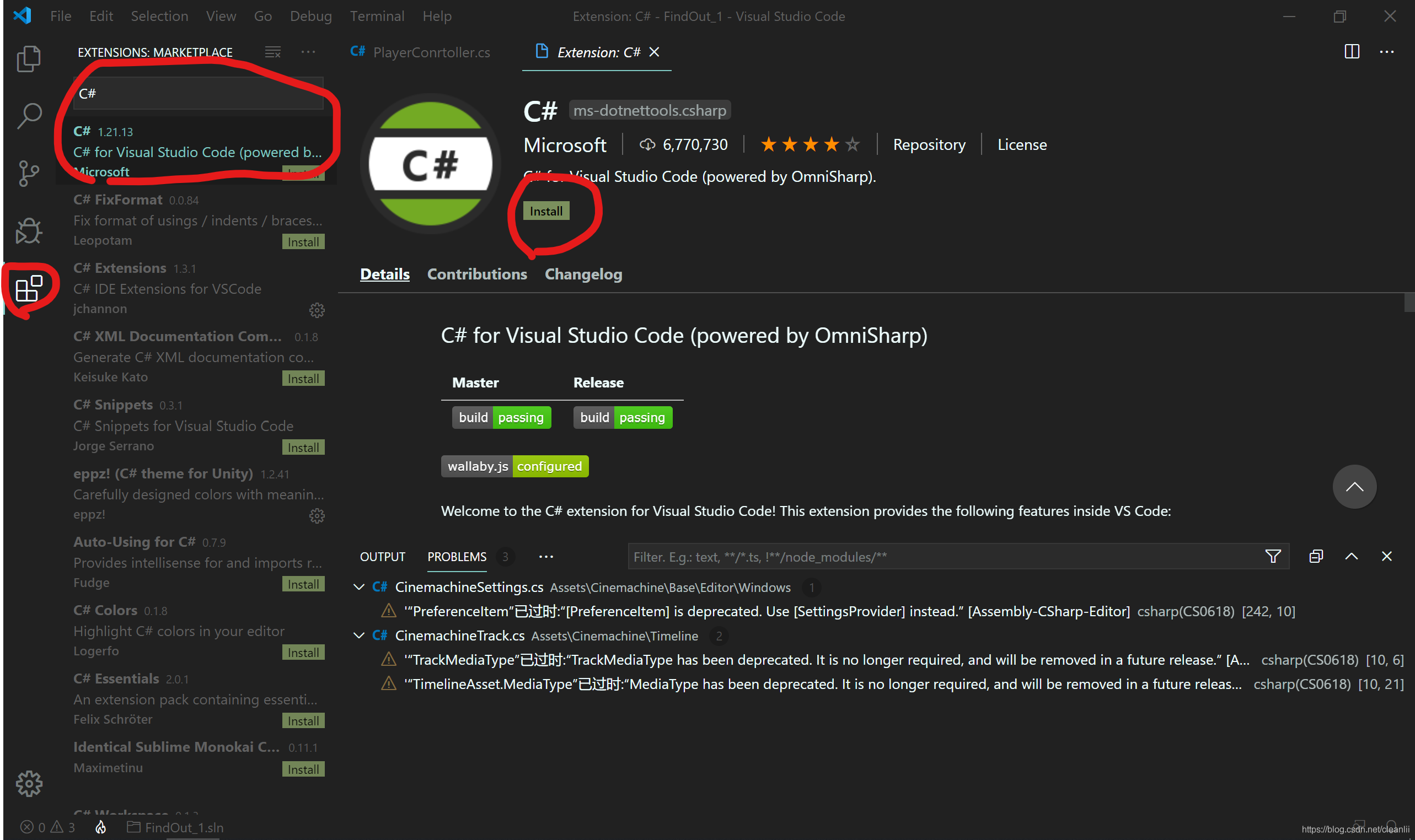Open the Extensions view icon
This screenshot has height=840, width=1415.
[x=28, y=289]
